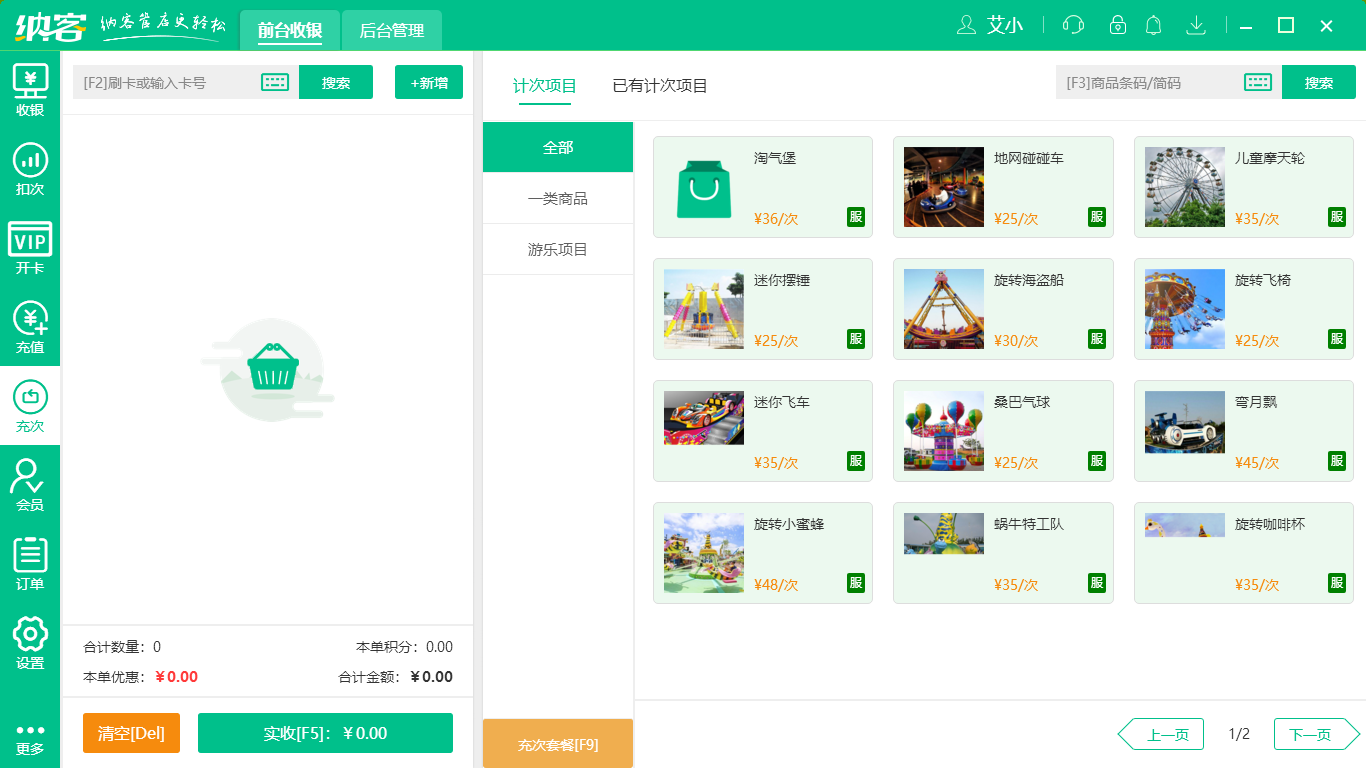This screenshot has height=768, width=1366.
Task: Select the 淘气堡 item card
Action: [x=762, y=187]
